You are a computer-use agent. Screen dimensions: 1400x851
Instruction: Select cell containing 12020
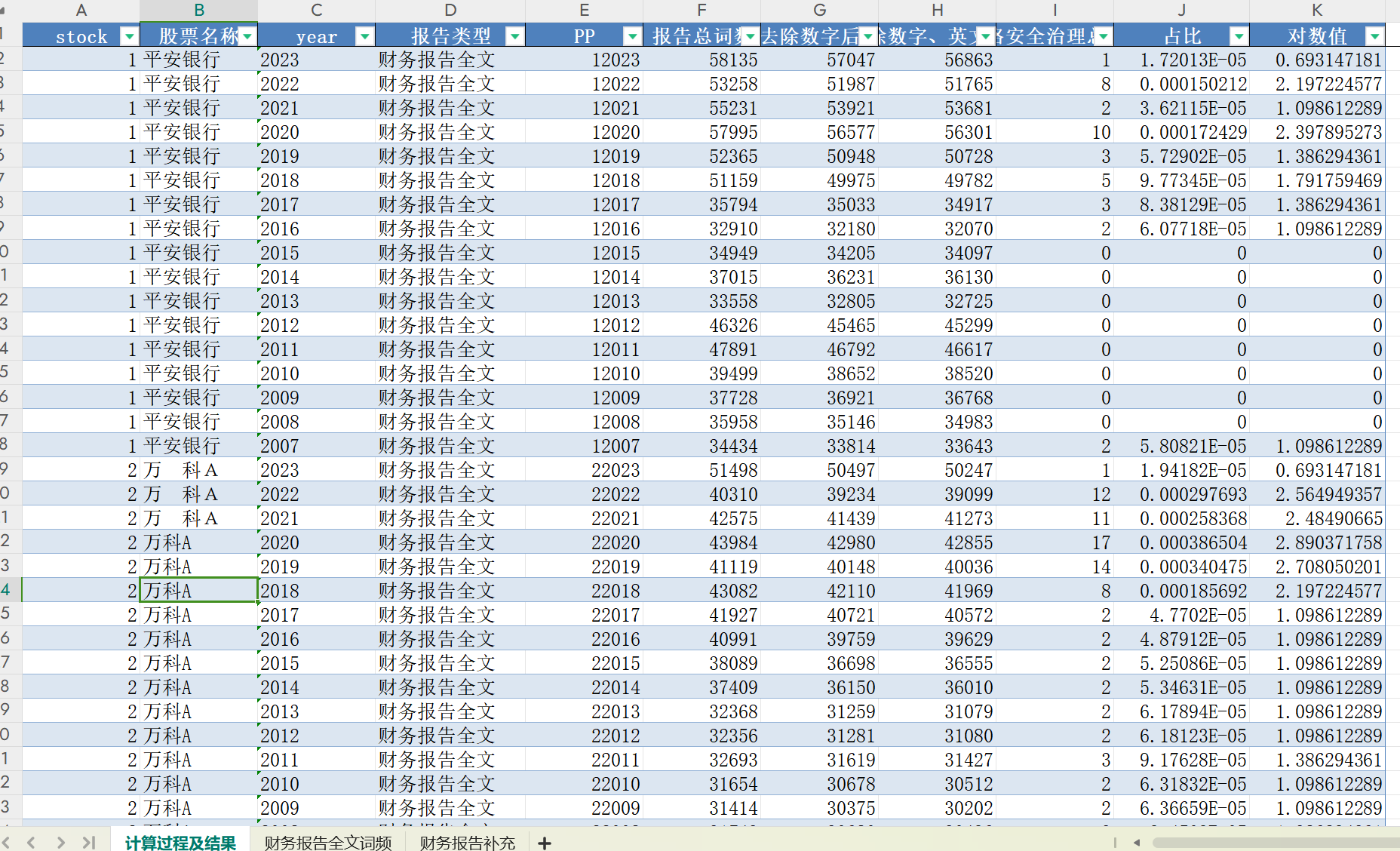point(585,132)
